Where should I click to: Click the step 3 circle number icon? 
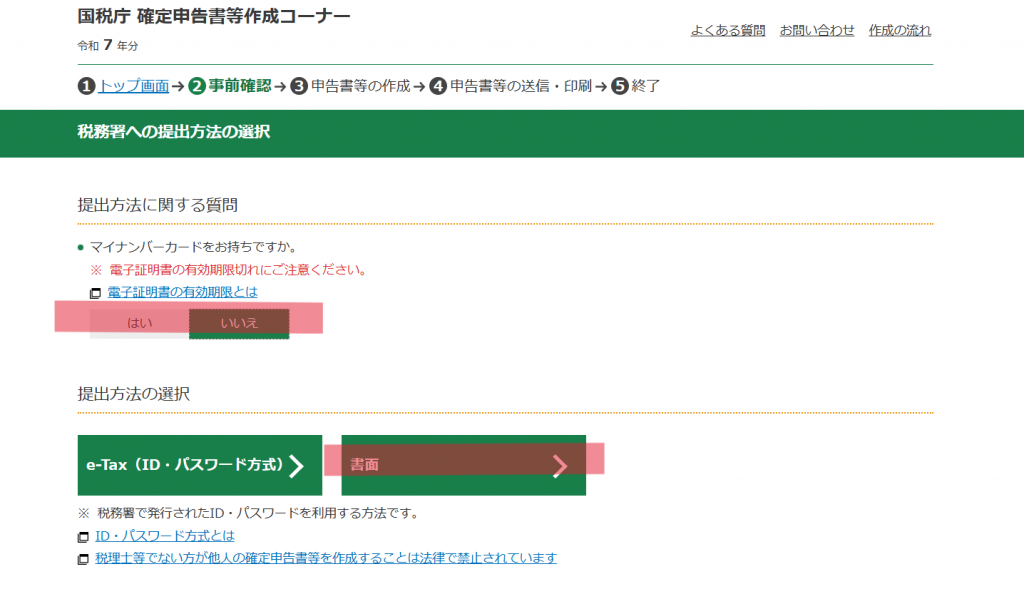(x=299, y=86)
